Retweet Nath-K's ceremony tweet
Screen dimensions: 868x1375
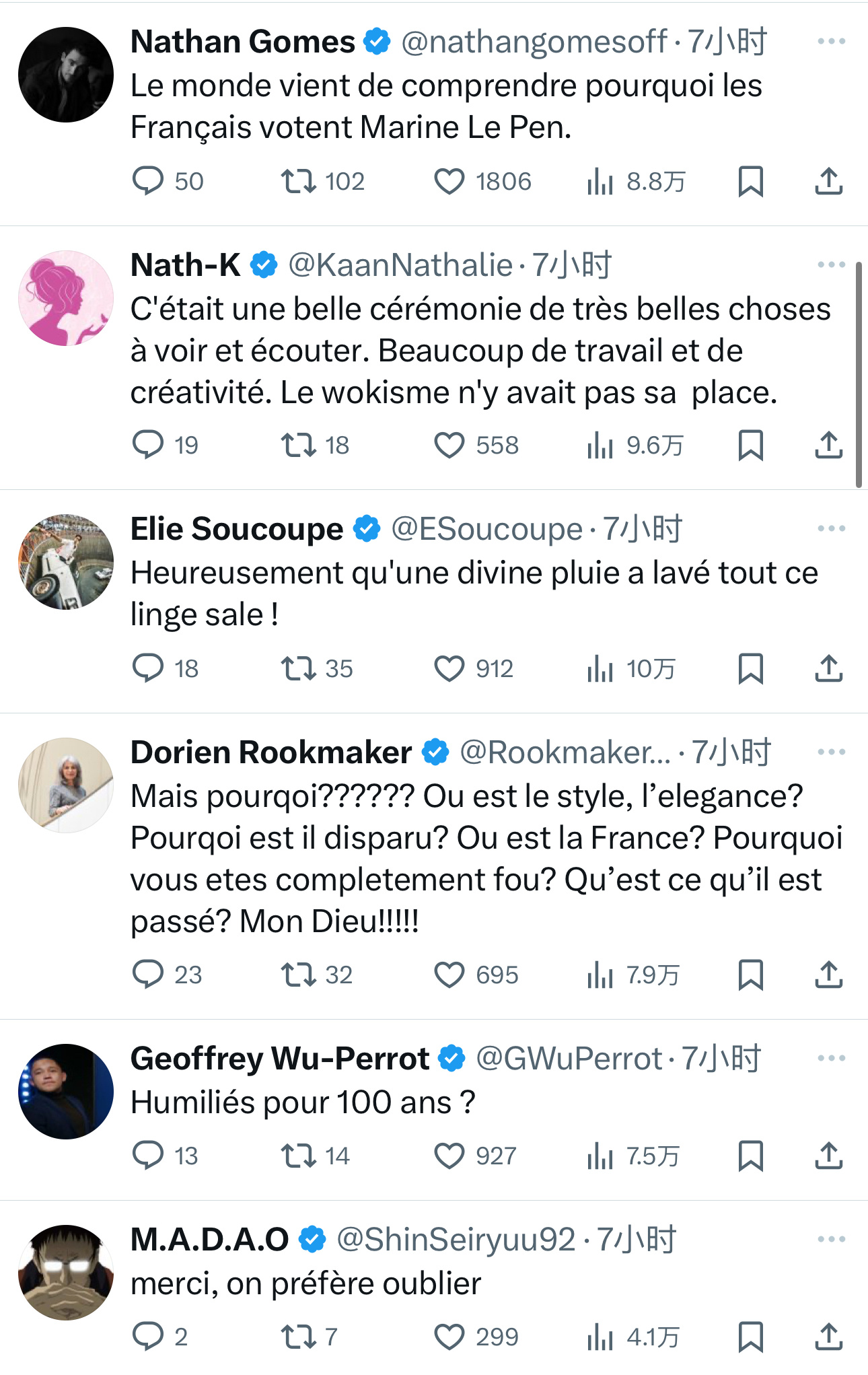tap(298, 445)
